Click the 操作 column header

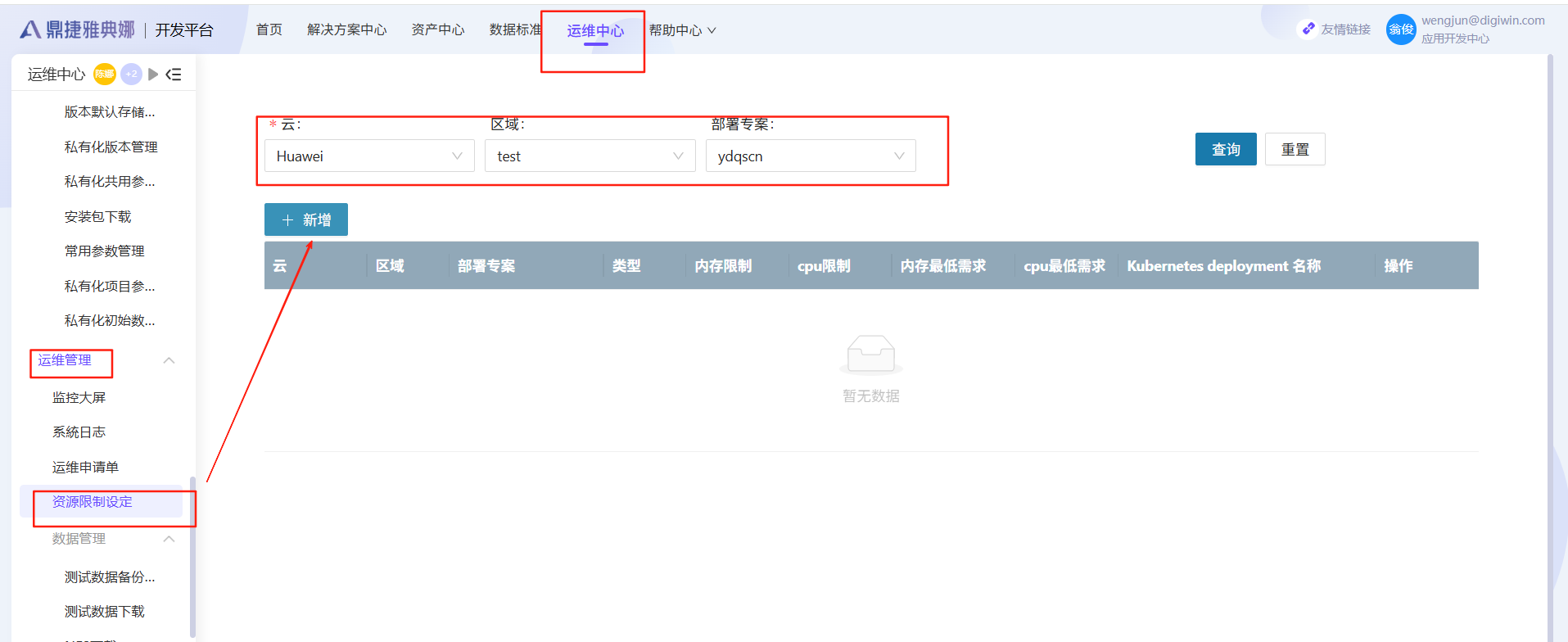1399,265
